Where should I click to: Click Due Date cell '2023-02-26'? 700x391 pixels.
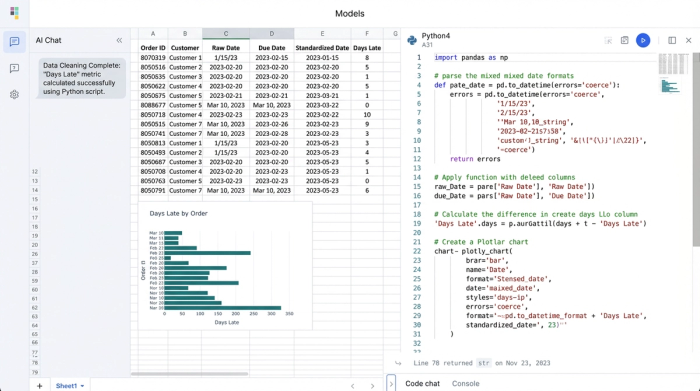pyautogui.click(x=271, y=124)
